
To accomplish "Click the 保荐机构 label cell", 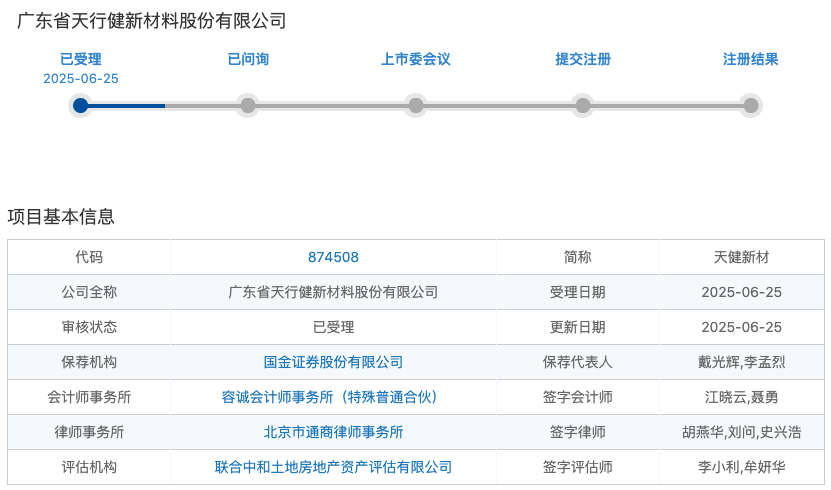I will pyautogui.click(x=89, y=362).
